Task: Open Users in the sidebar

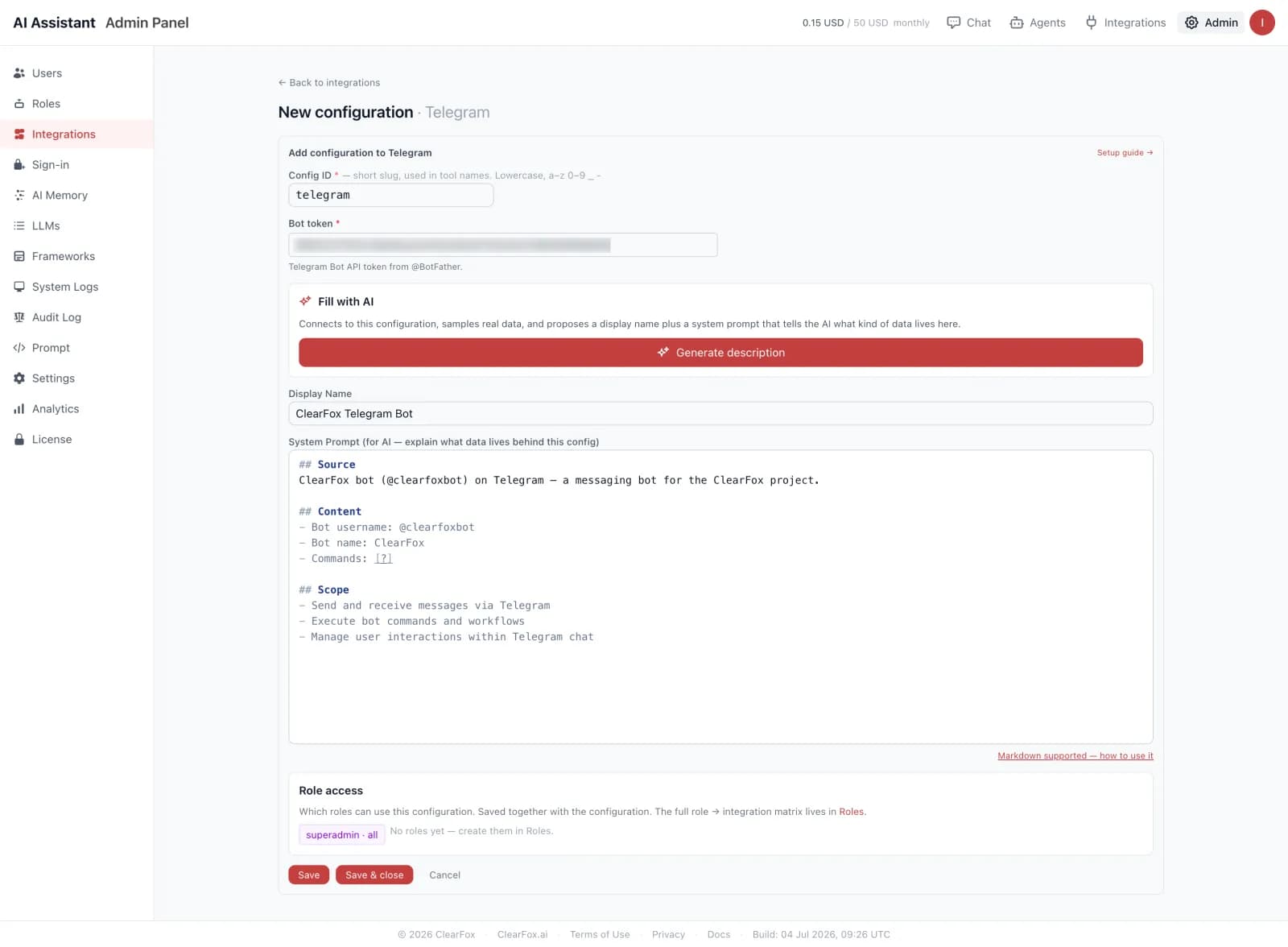Action: [x=76, y=73]
